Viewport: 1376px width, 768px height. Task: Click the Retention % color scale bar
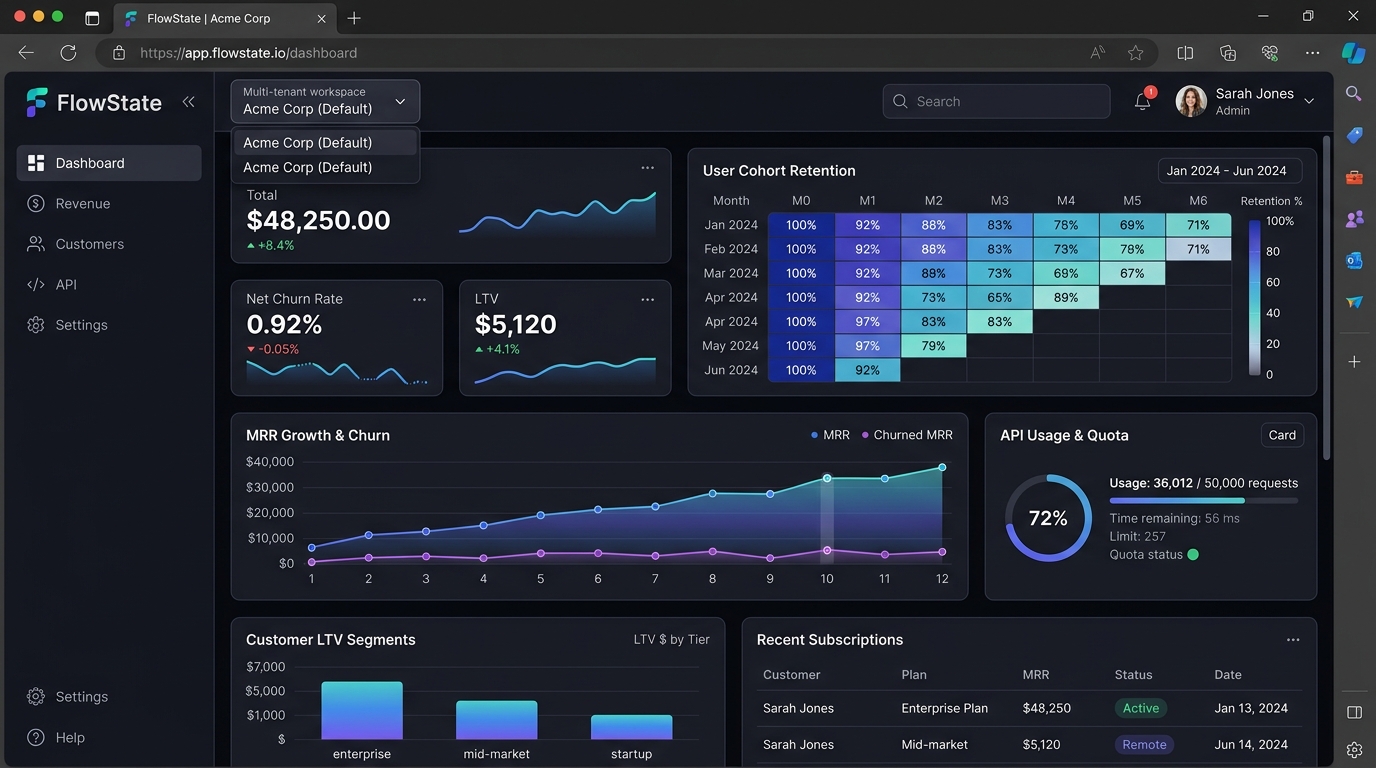click(x=1254, y=298)
